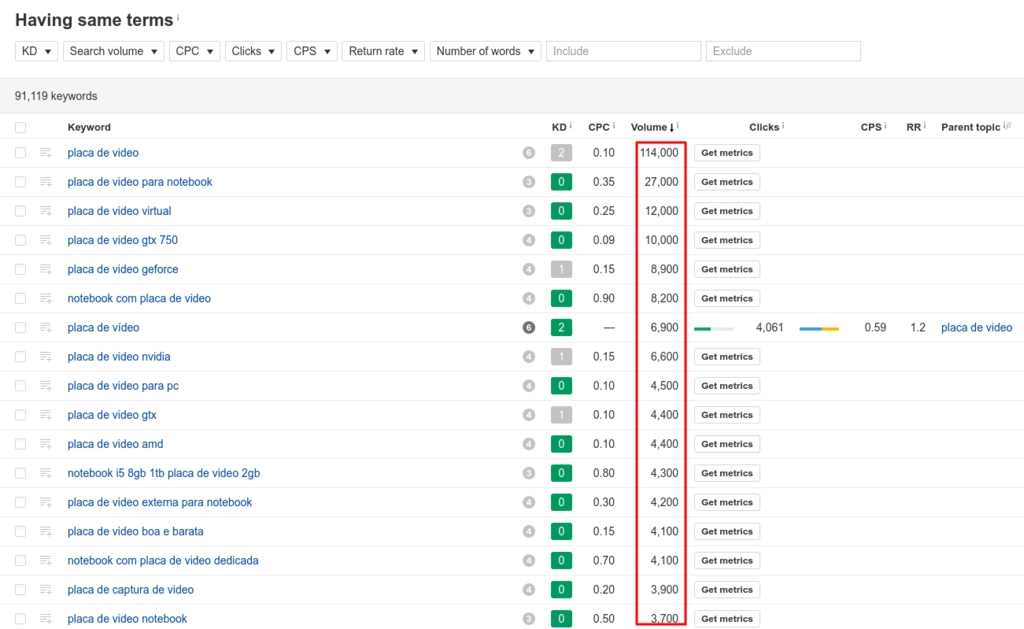
Task: Click into the Exclude keywords field
Action: pyautogui.click(x=783, y=51)
